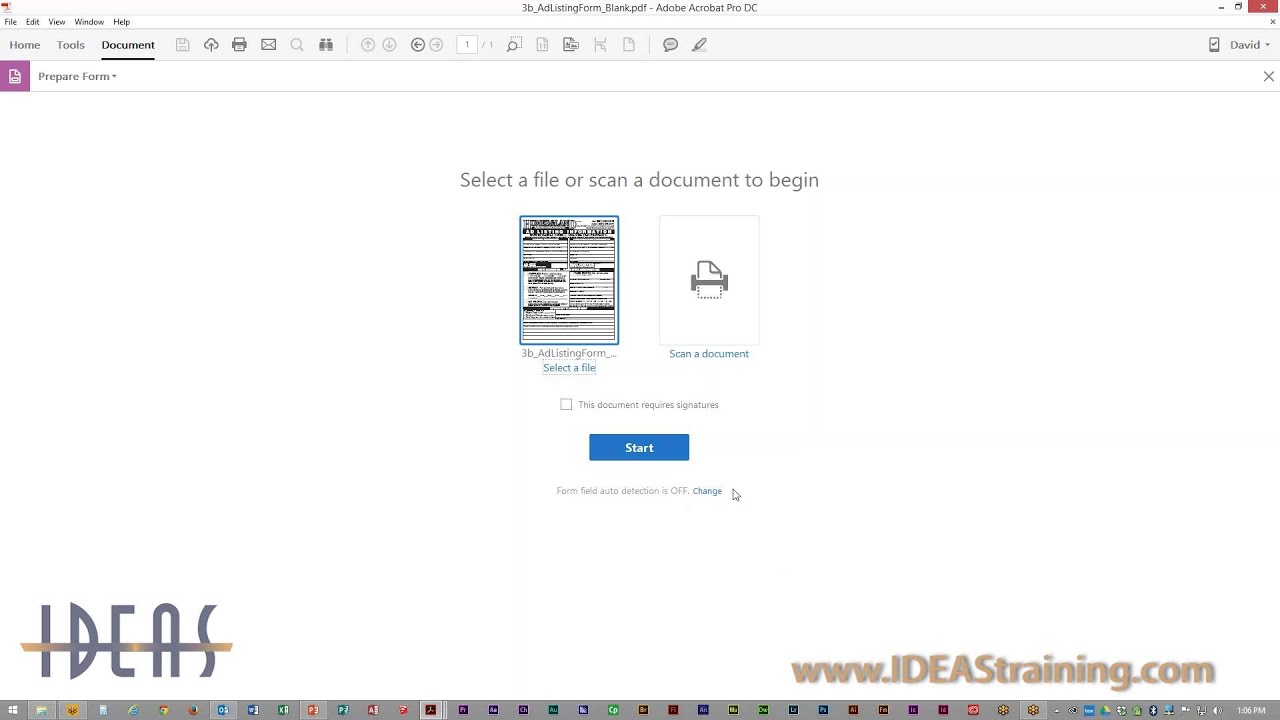This screenshot has width=1280, height=720.
Task: Switch to the Document tab
Action: (x=128, y=45)
